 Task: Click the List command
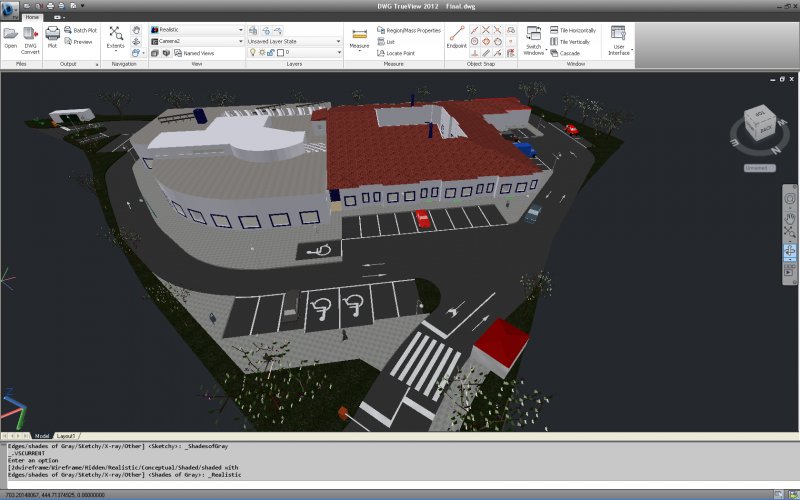pos(386,42)
